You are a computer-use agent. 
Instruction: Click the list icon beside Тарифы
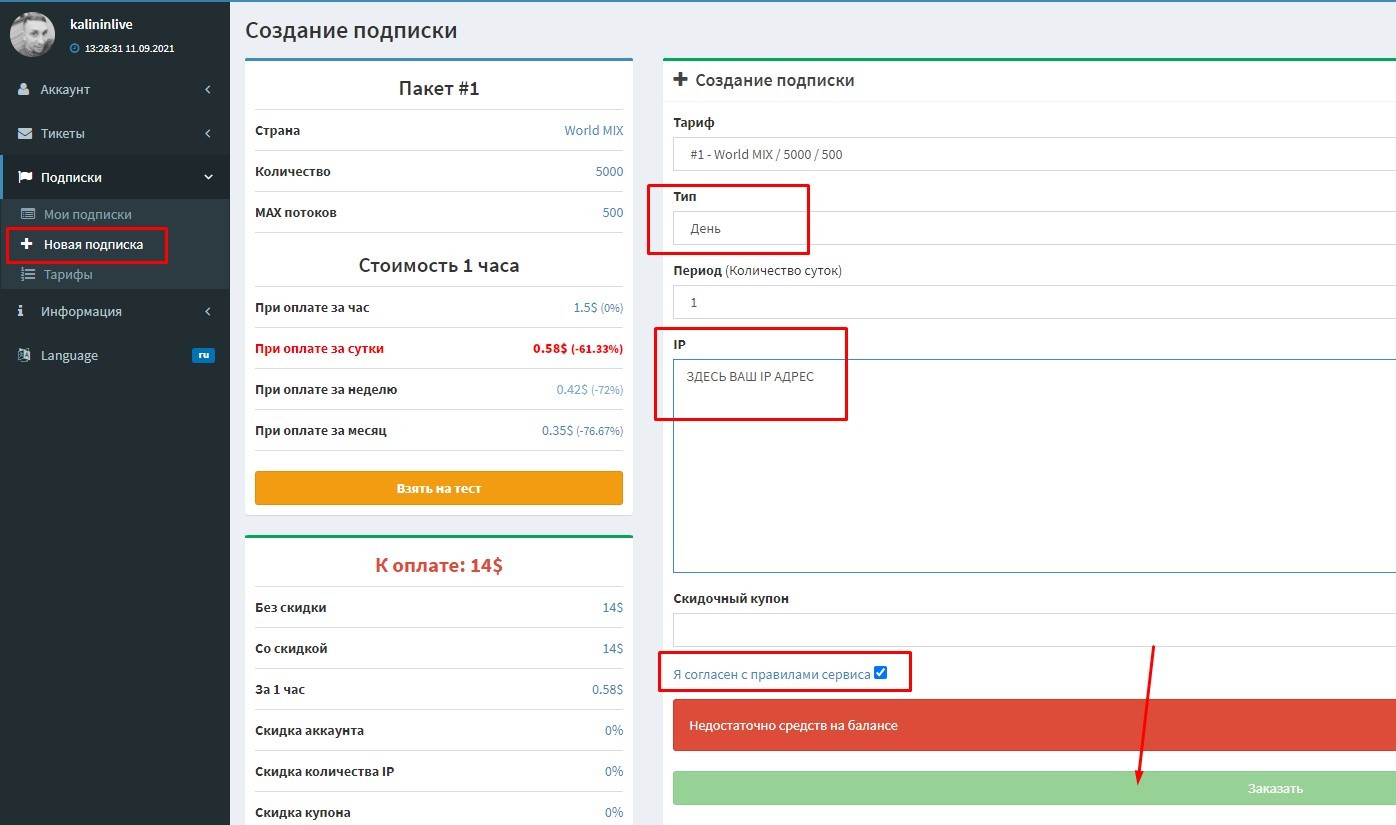(28, 274)
